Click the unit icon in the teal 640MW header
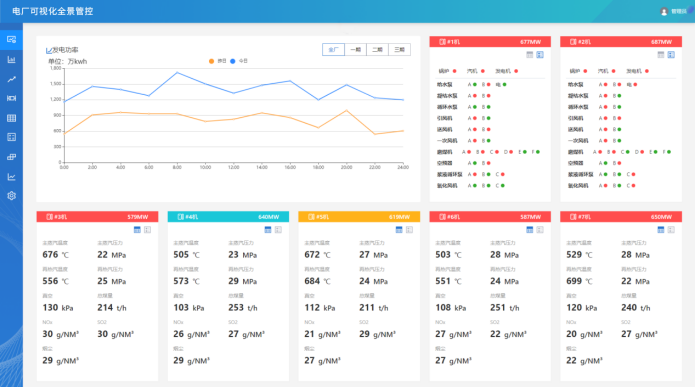The height and width of the screenshot is (387, 695). tap(180, 217)
